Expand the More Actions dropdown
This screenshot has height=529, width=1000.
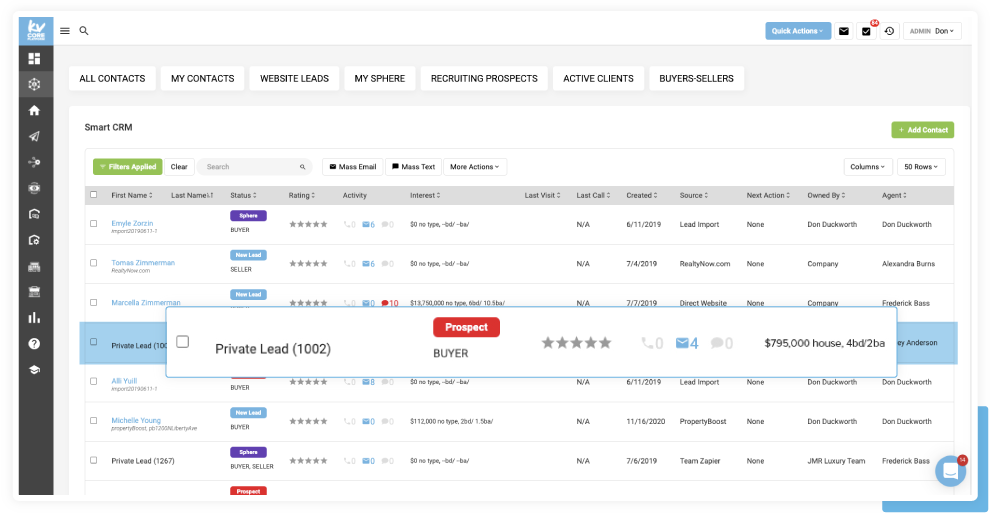click(x=475, y=167)
